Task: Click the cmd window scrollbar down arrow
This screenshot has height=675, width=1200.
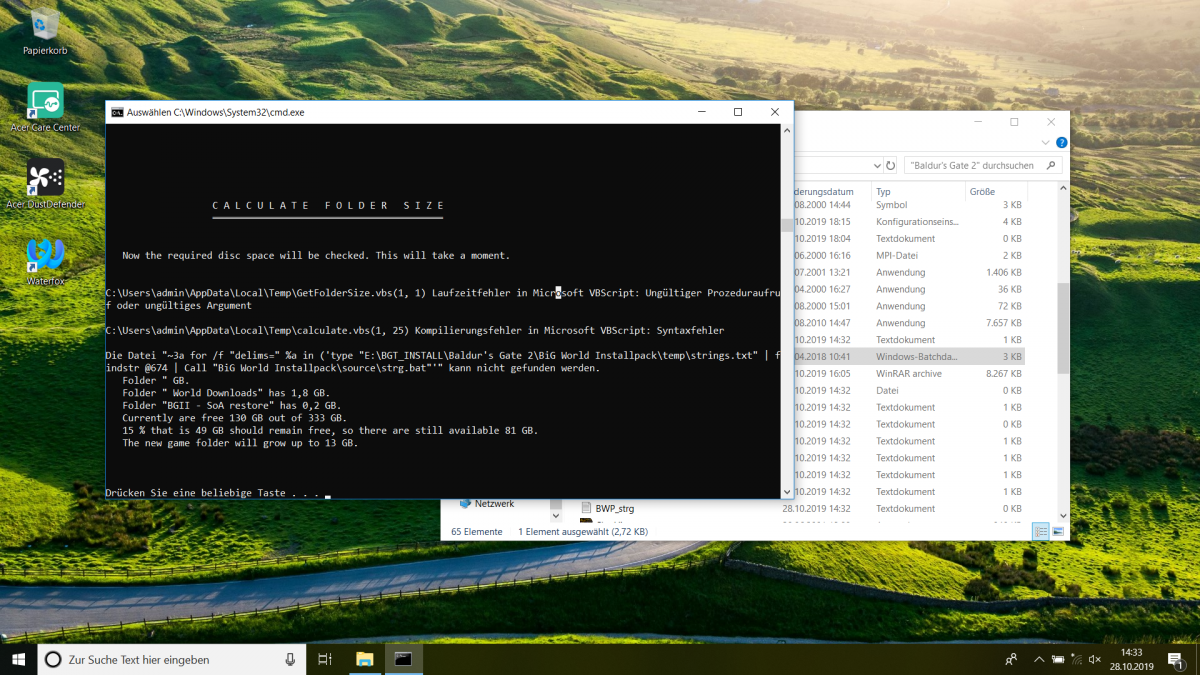Action: pyautogui.click(x=786, y=491)
